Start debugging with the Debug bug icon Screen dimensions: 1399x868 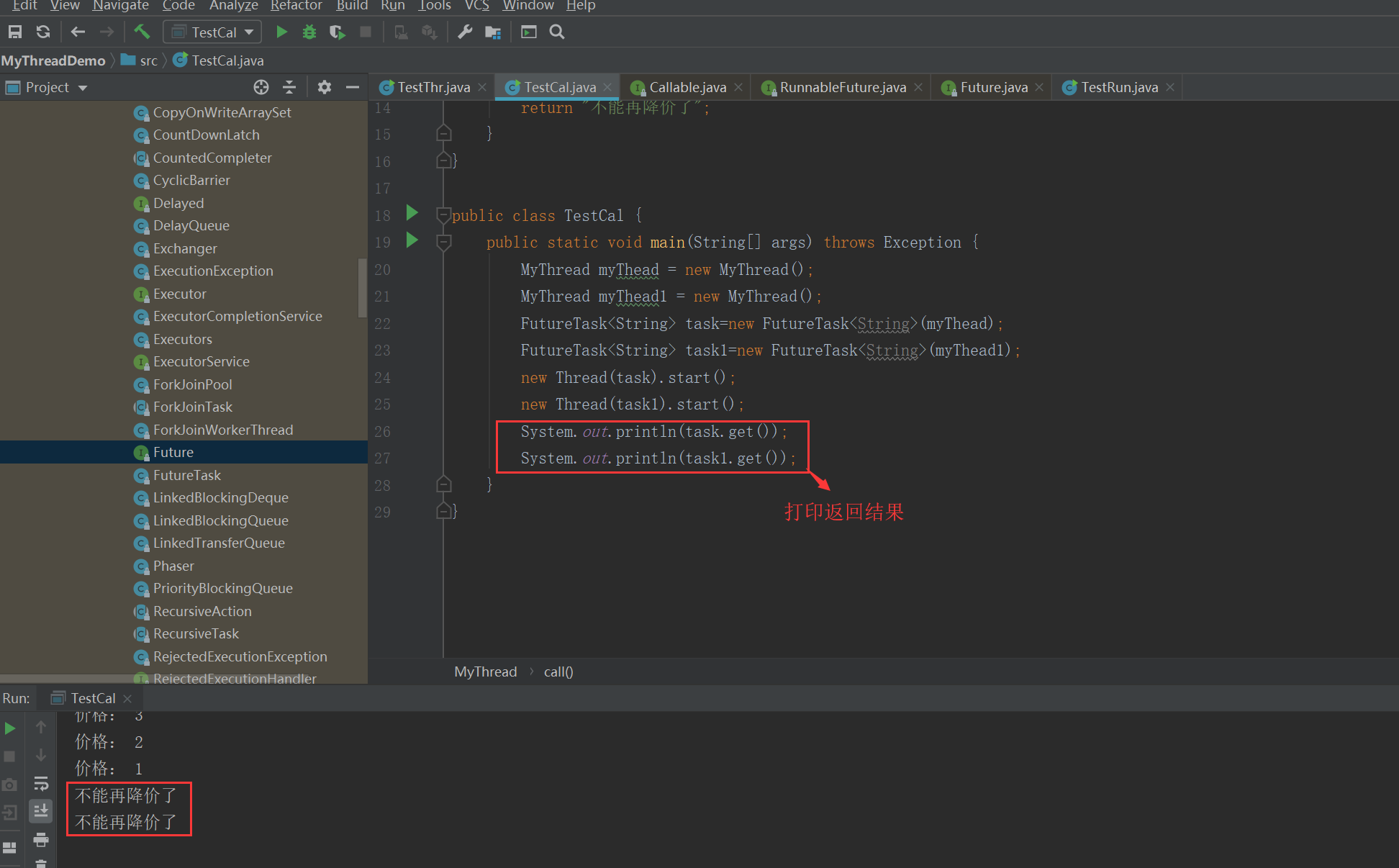coord(309,32)
